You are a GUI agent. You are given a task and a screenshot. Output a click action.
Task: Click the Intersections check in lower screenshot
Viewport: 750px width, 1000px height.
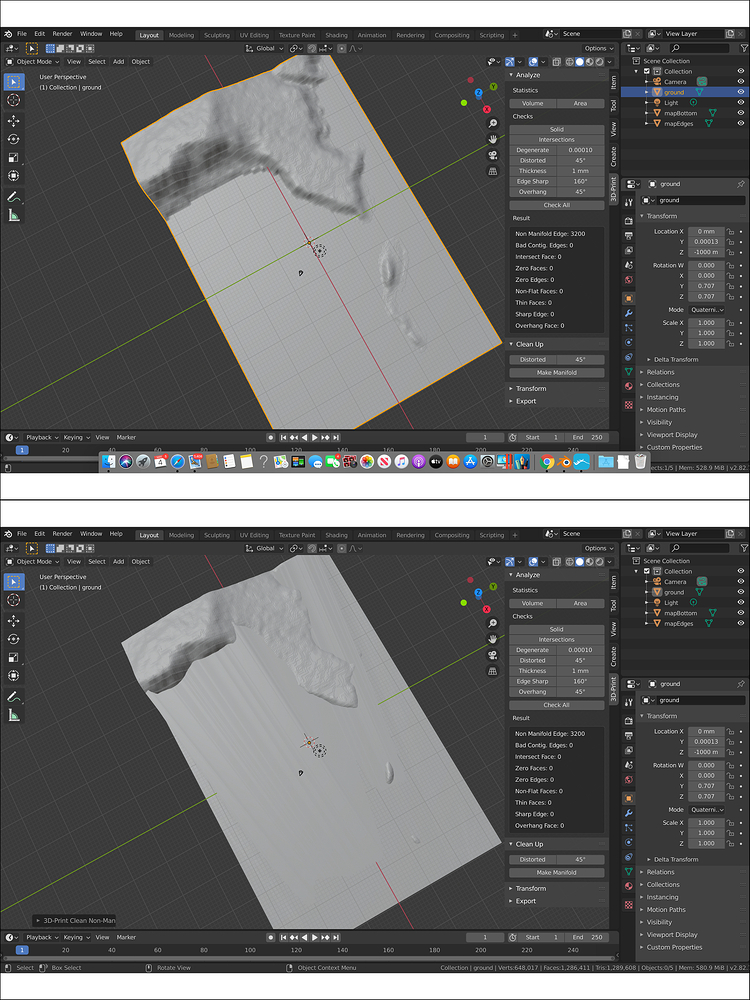click(x=557, y=640)
